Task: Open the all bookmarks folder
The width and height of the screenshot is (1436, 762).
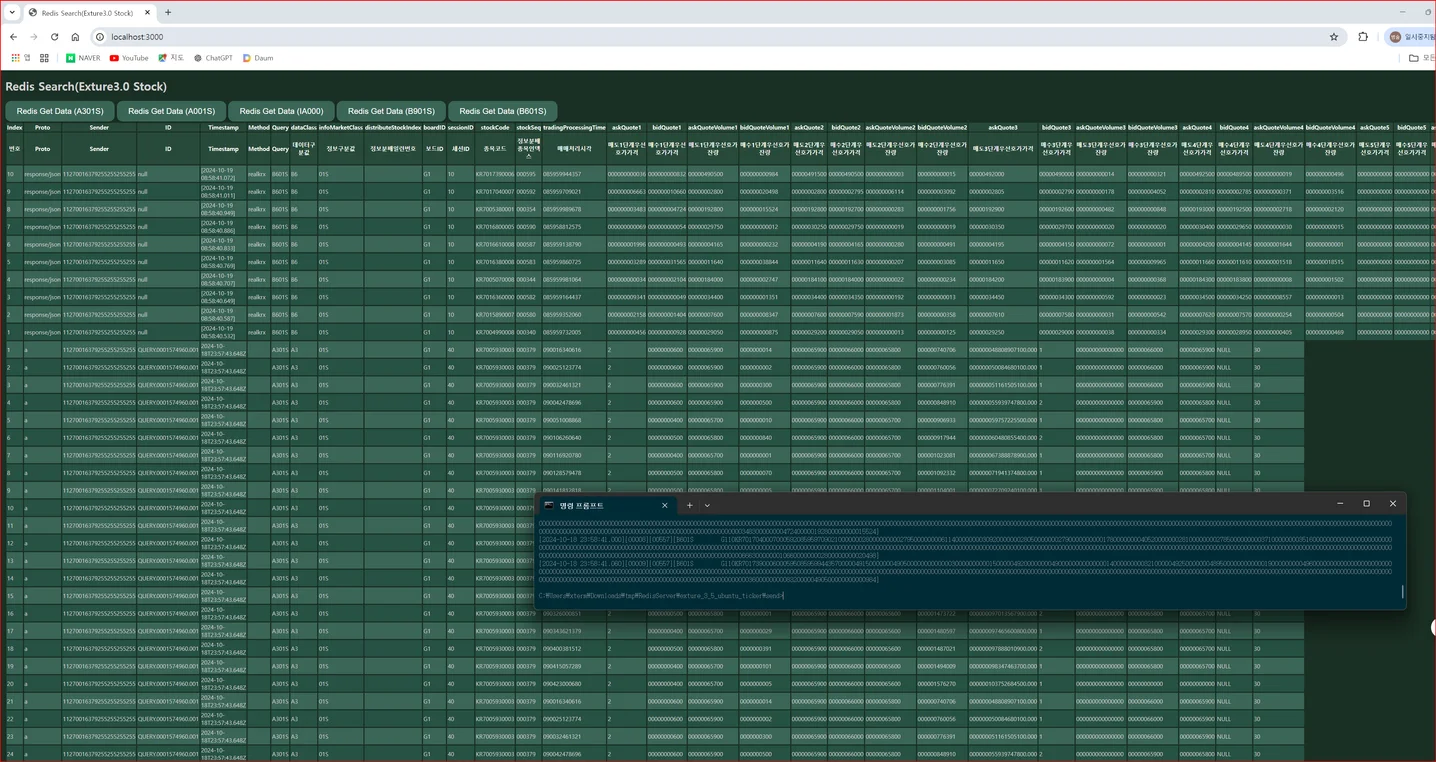Action: [1421, 58]
